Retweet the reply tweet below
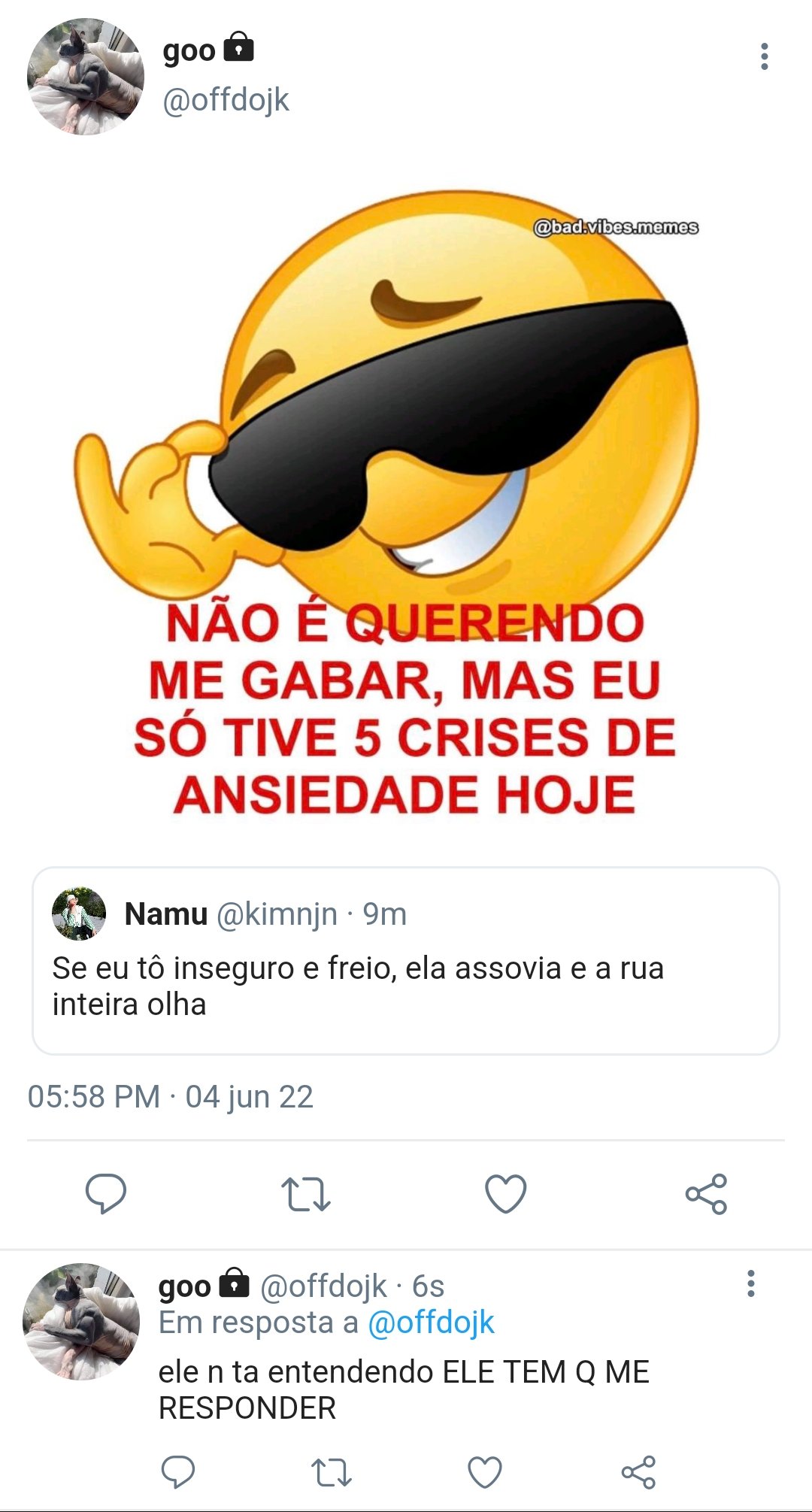This screenshot has width=812, height=1512. 332,1472
